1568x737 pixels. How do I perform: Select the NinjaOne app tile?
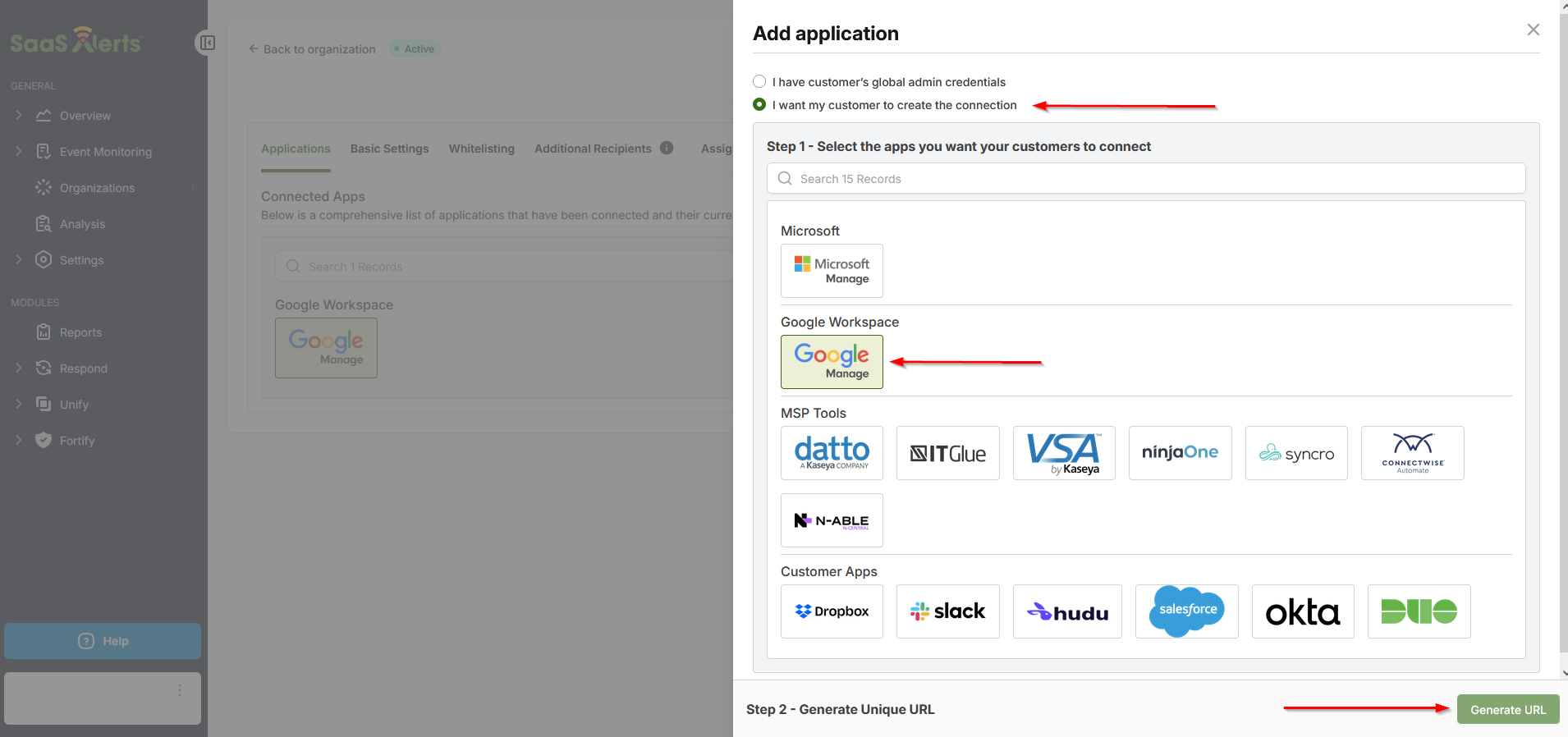tap(1180, 453)
